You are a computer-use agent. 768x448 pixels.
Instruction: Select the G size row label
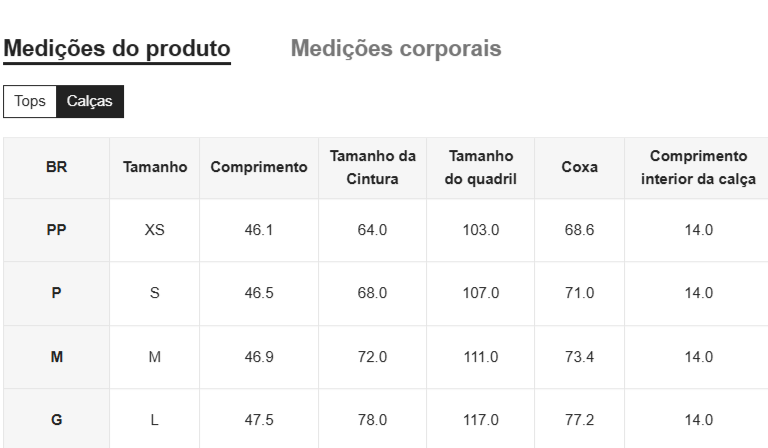pyautogui.click(x=56, y=420)
